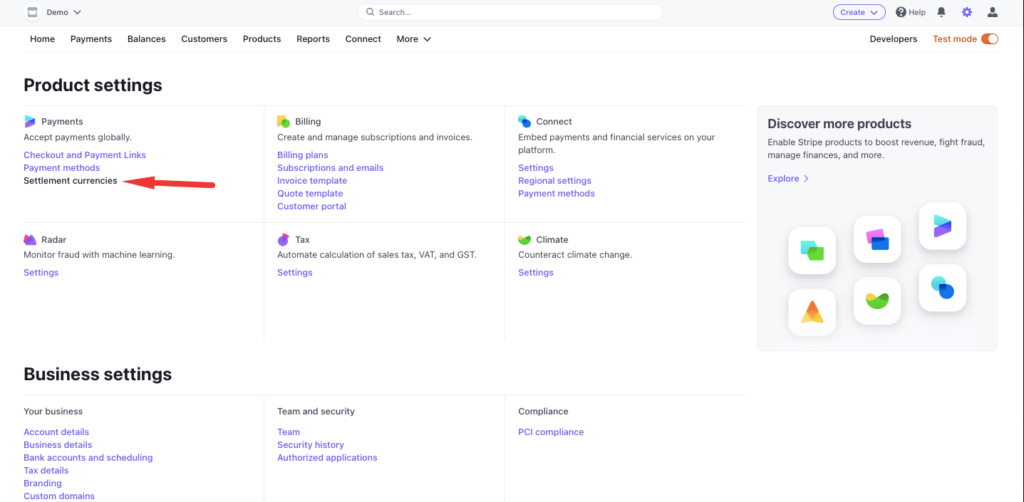Click the green Billing tile in Discover panel
1024x502 pixels.
pos(812,251)
